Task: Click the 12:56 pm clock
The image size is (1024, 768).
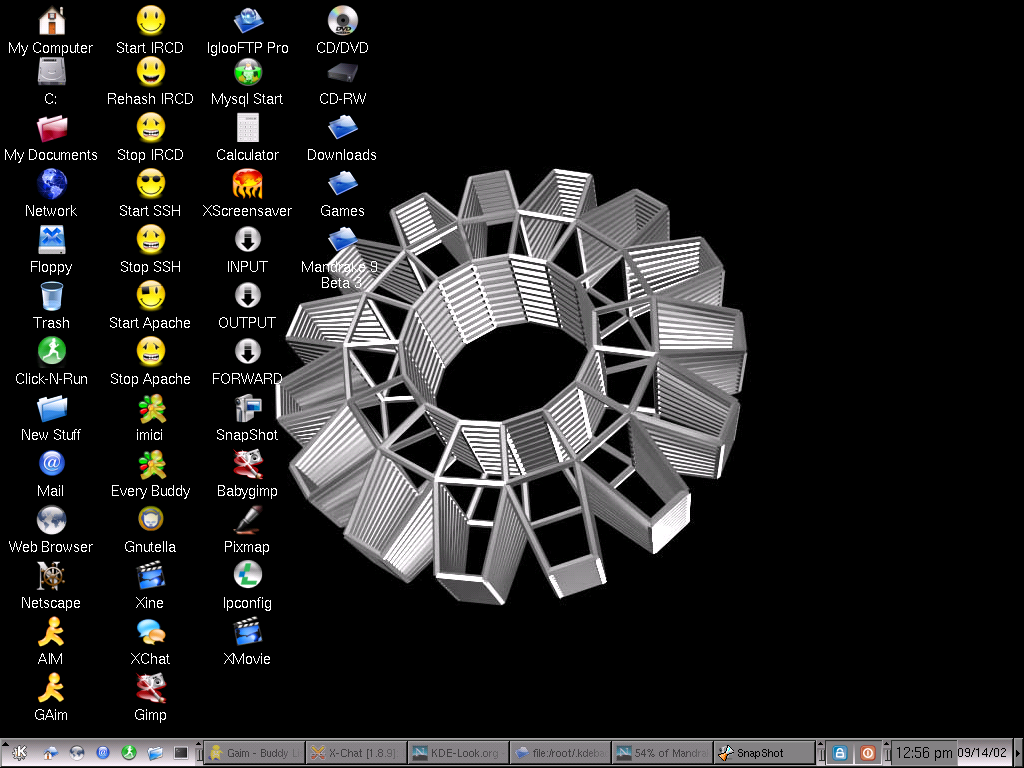Action: pyautogui.click(x=923, y=753)
